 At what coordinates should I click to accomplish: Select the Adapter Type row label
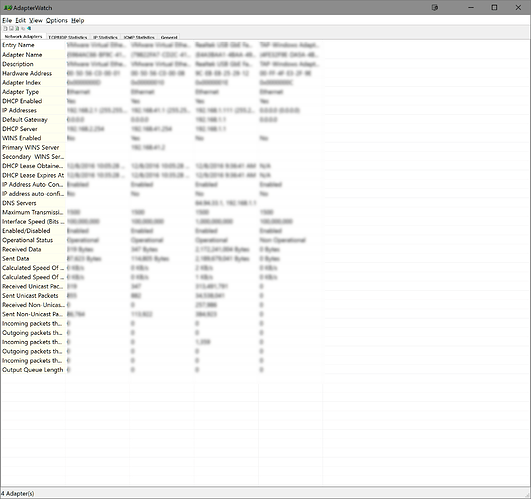20,92
